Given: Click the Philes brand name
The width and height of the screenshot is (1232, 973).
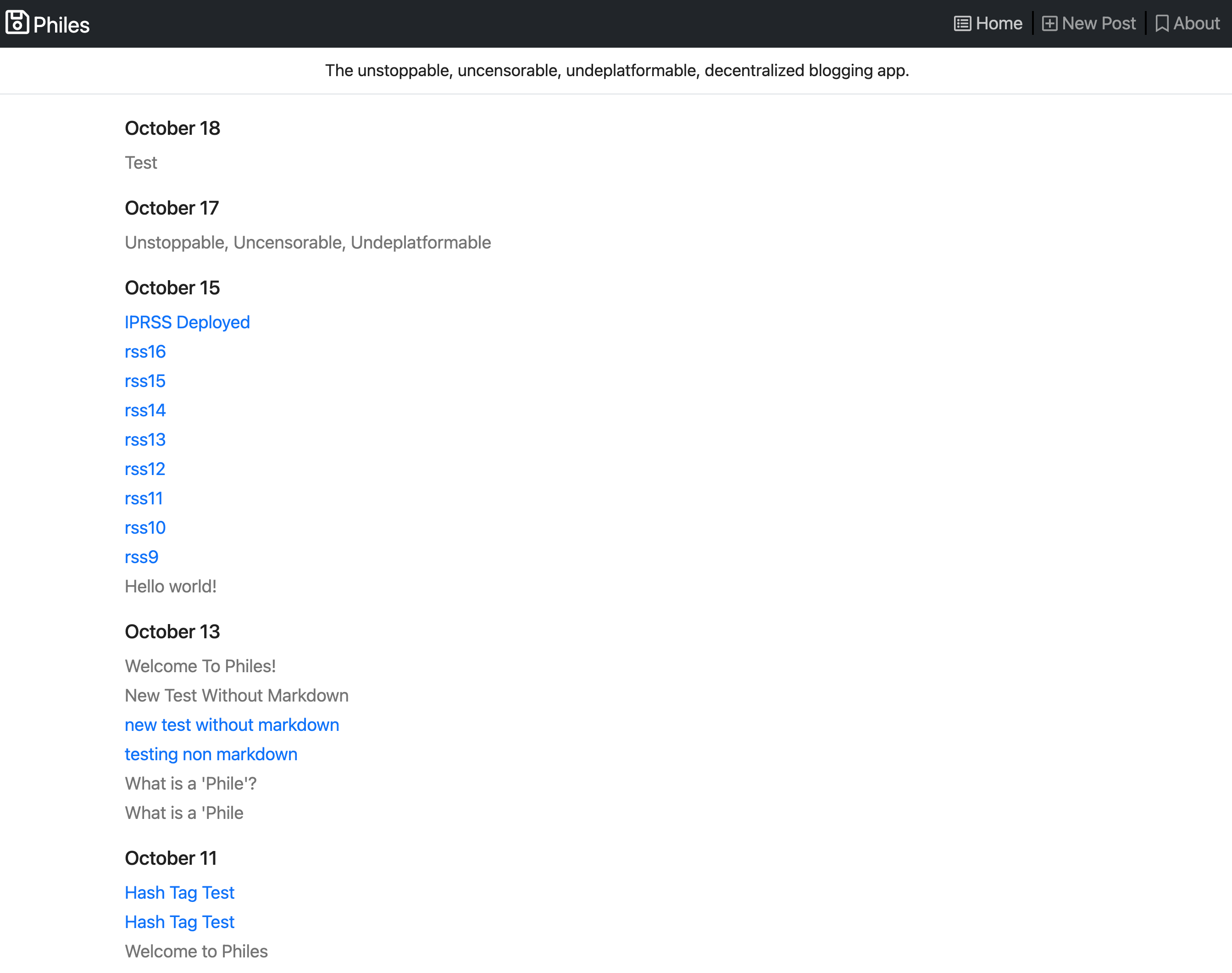Looking at the screenshot, I should pos(61,25).
